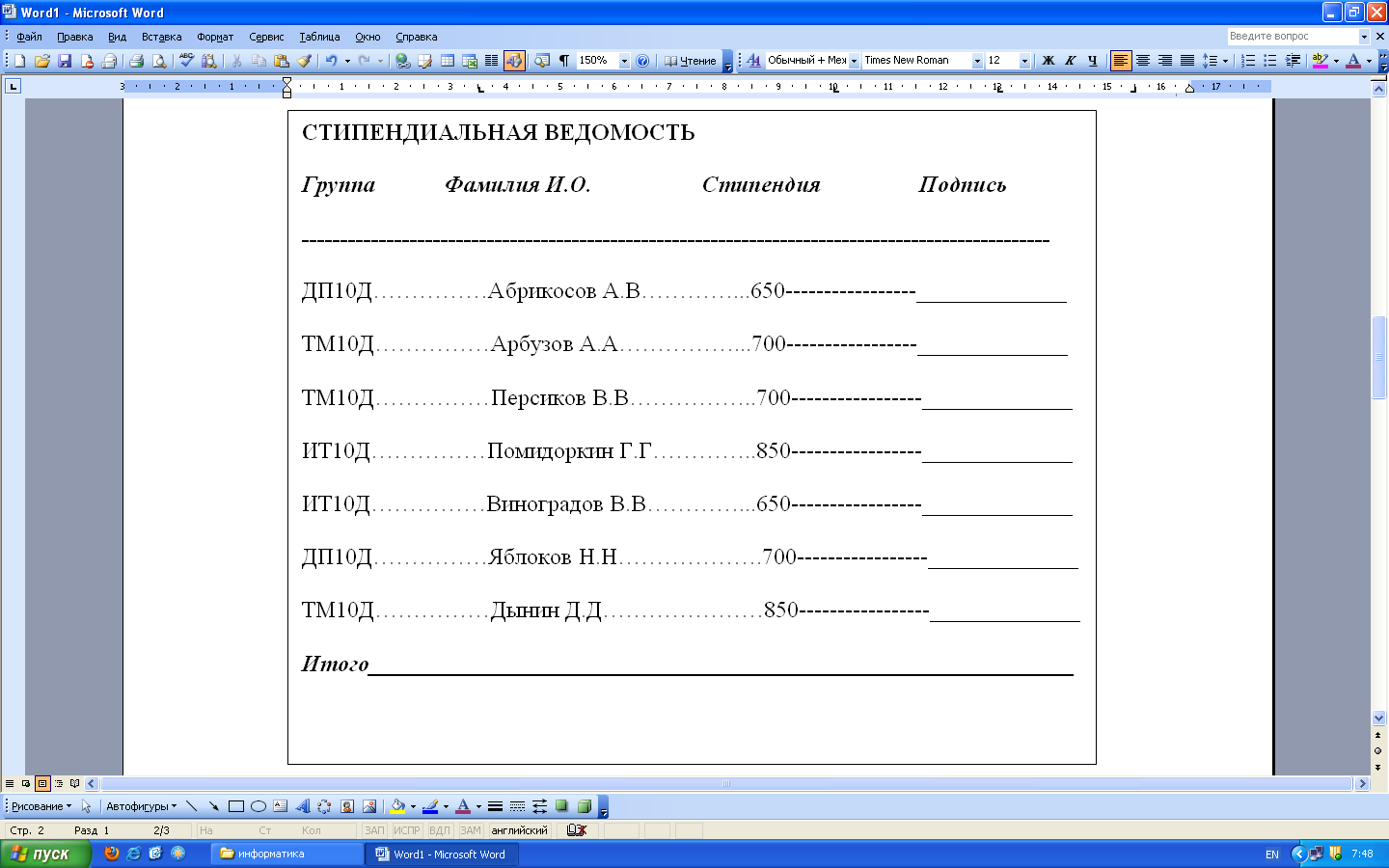Insert a table from toolbar
Viewport: 1389px width, 868px height.
[x=448, y=61]
